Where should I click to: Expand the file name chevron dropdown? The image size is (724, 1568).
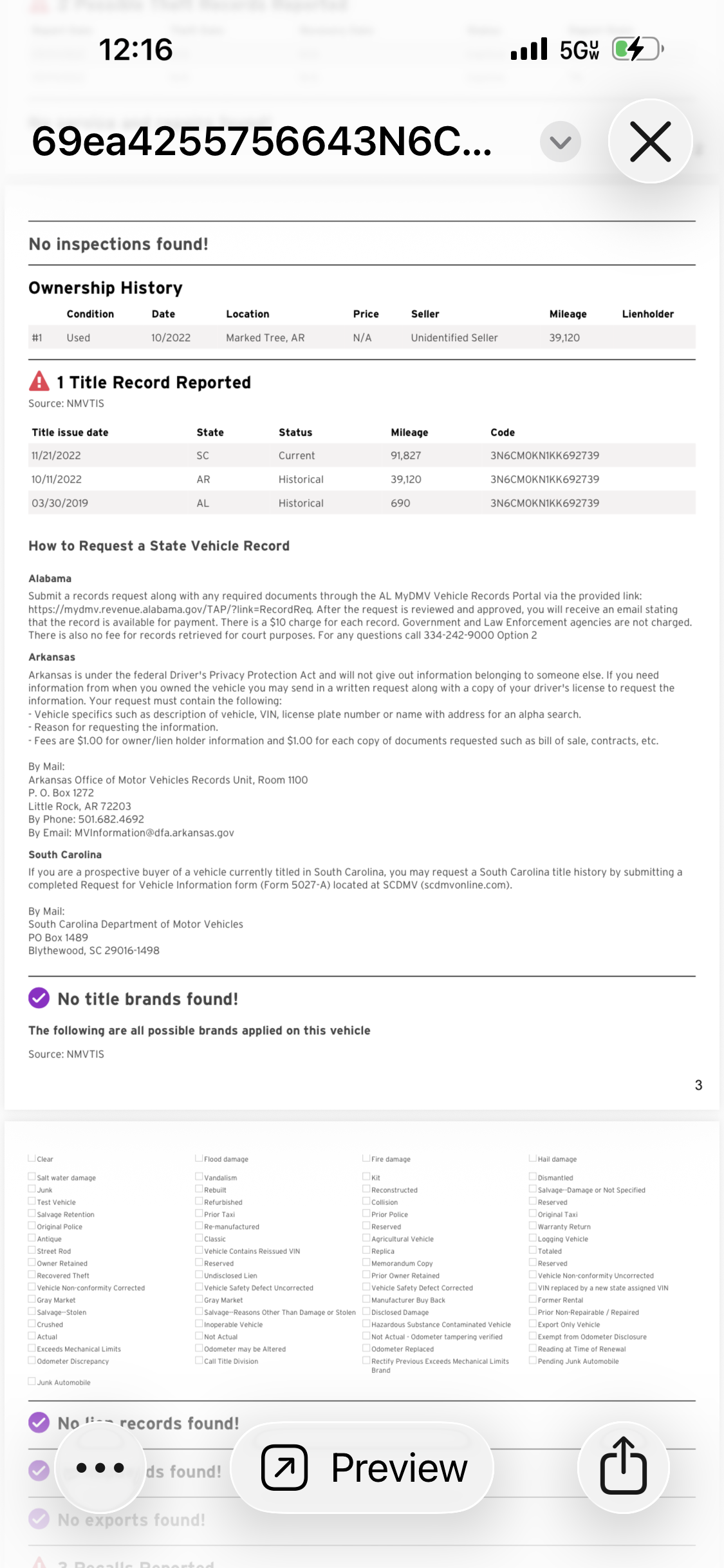tap(561, 142)
